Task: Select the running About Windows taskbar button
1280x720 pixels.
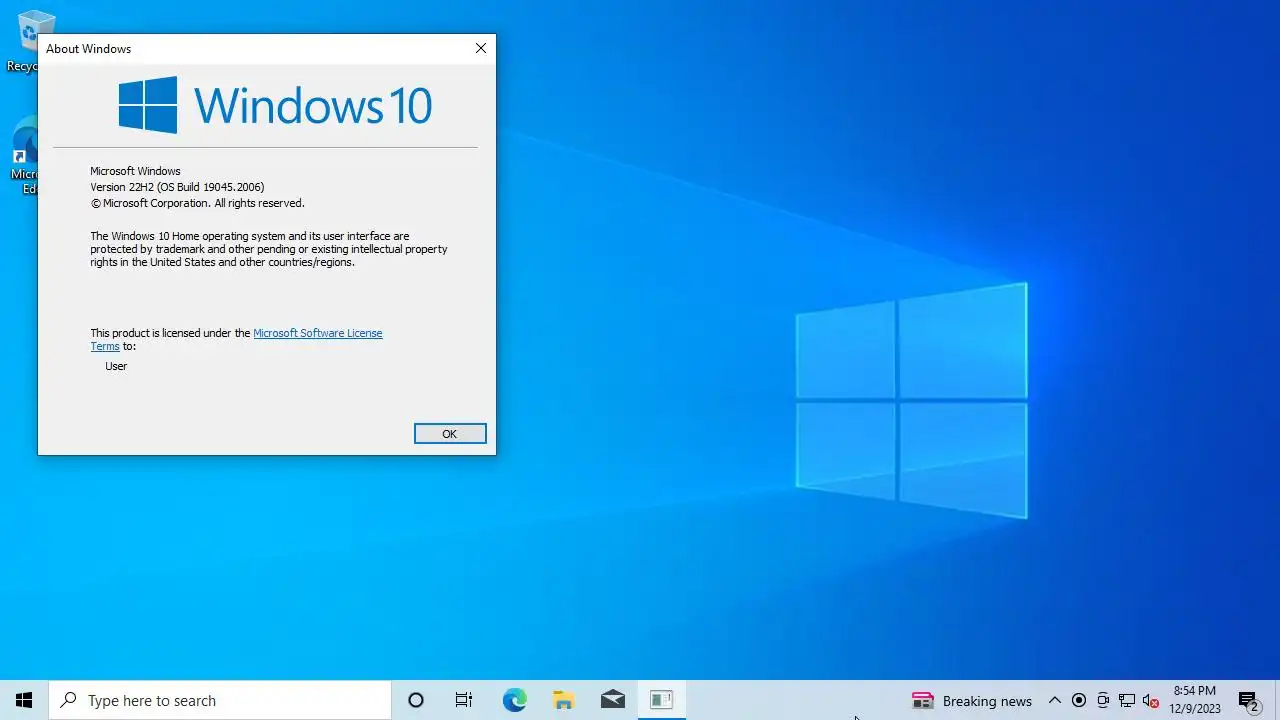Action: click(x=661, y=700)
